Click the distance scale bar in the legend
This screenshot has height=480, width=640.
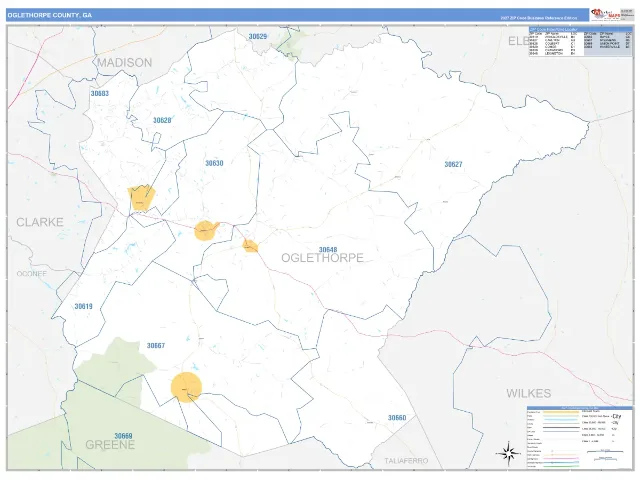pyautogui.click(x=605, y=451)
